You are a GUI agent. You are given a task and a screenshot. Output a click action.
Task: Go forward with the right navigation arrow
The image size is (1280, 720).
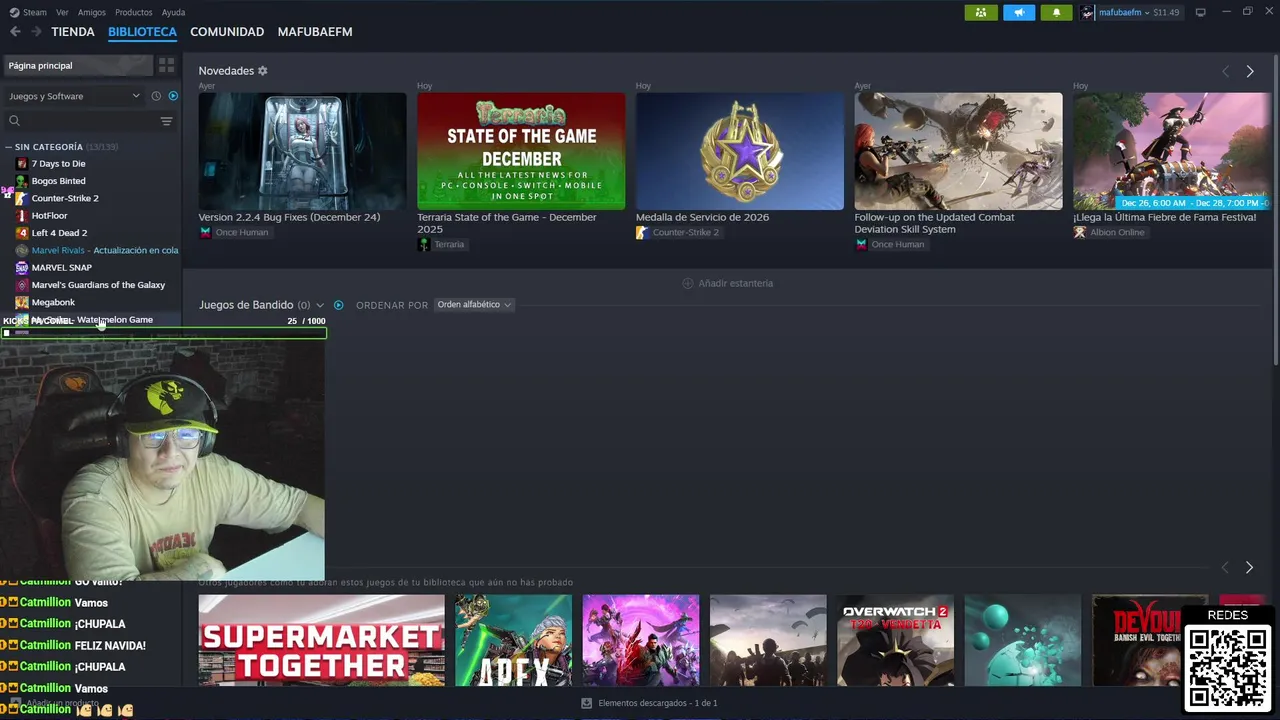pos(36,32)
